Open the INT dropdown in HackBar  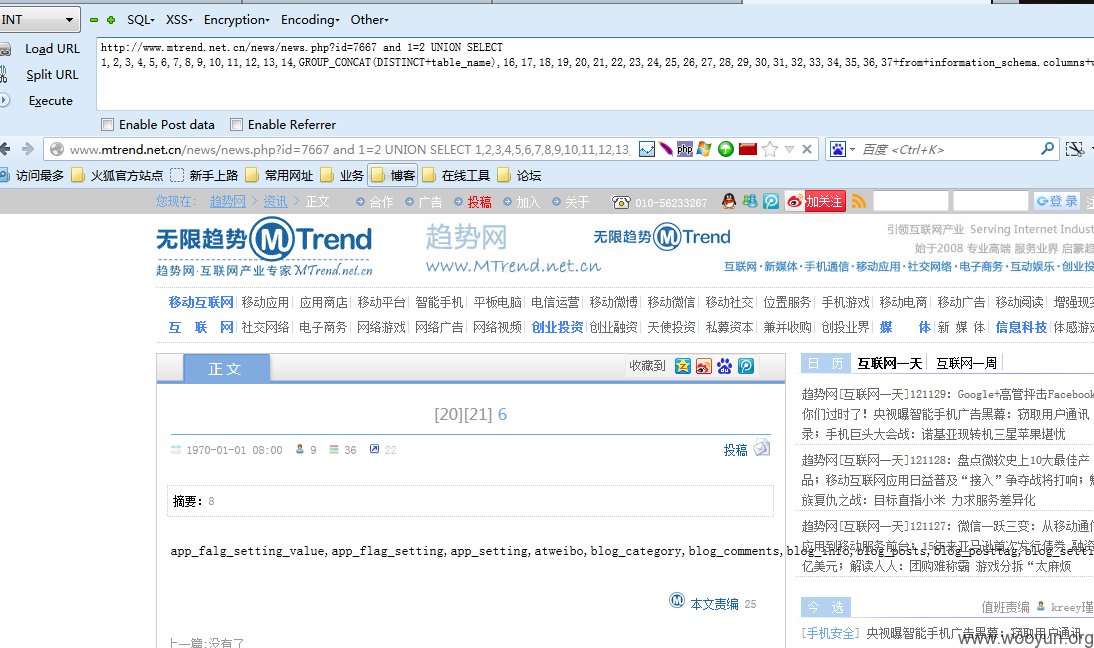click(x=38, y=20)
